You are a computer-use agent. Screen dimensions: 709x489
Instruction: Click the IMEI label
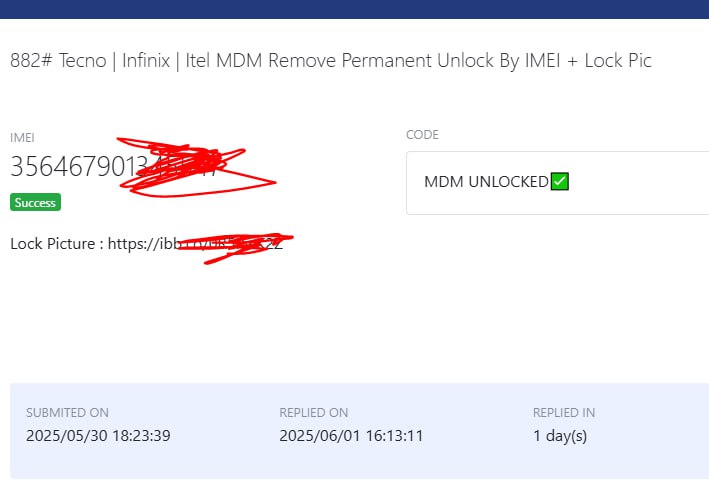22,138
